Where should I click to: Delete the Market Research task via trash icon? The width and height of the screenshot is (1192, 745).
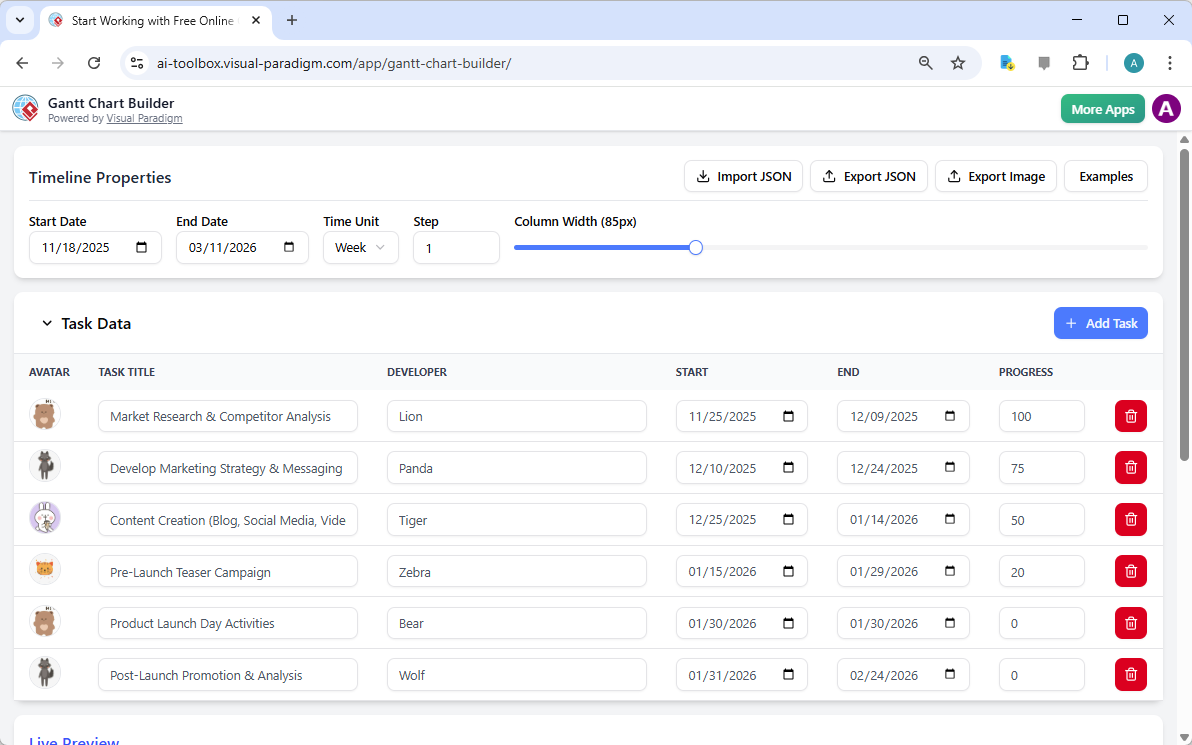pos(1130,416)
